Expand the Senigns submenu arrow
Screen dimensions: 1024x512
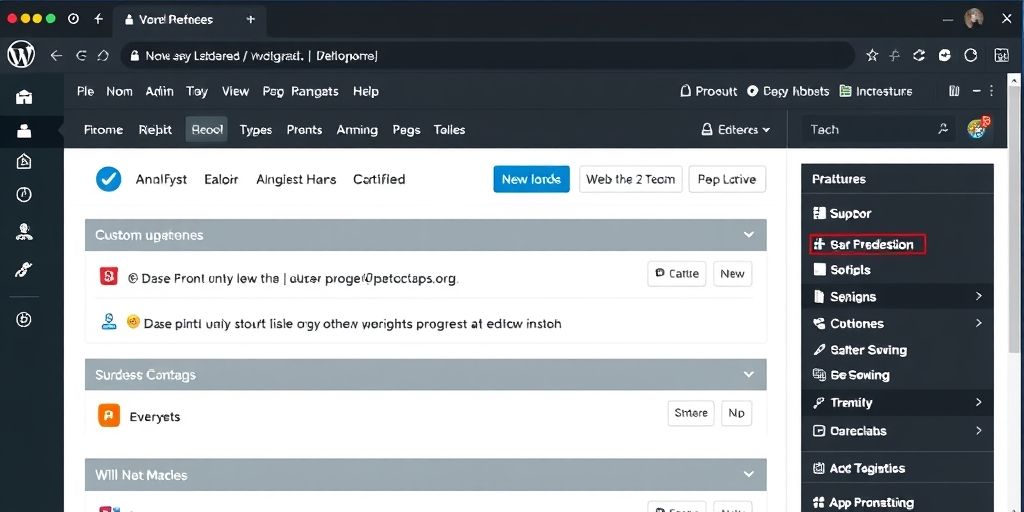(x=978, y=296)
